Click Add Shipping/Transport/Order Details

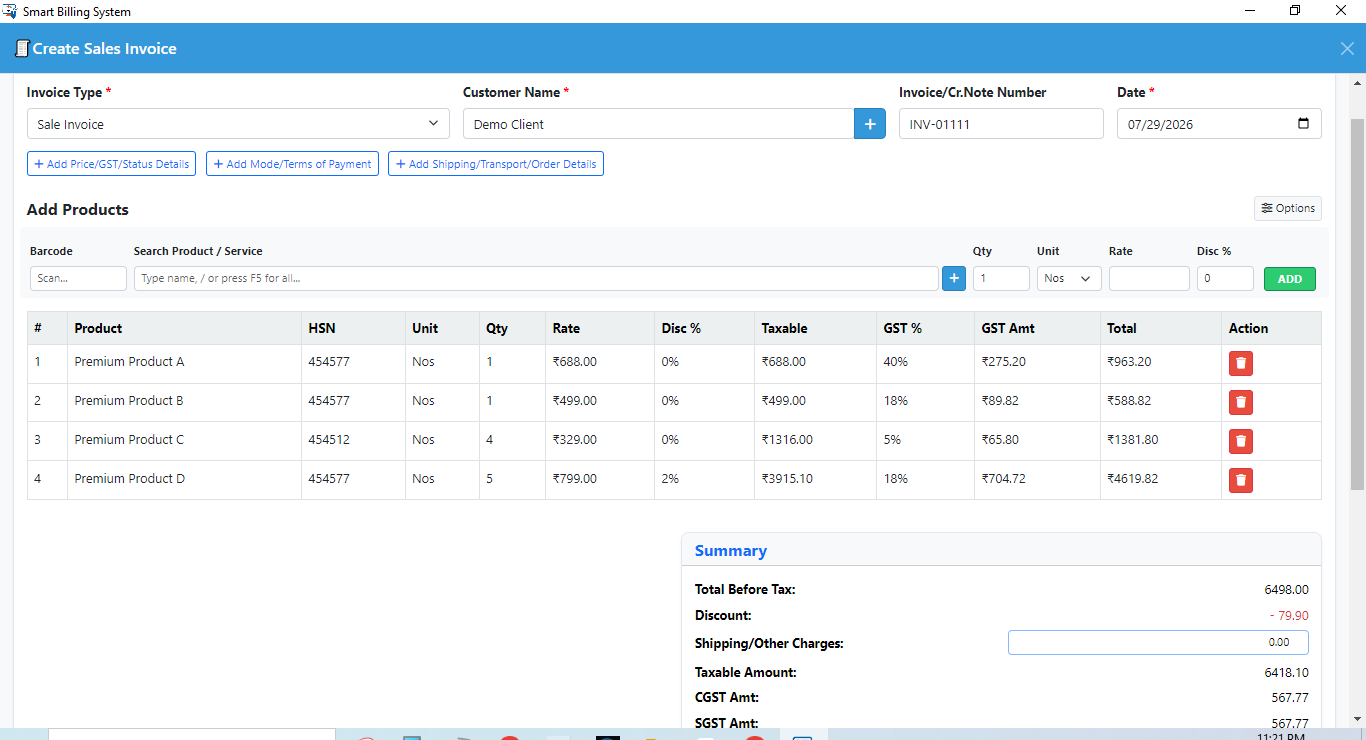click(x=496, y=164)
